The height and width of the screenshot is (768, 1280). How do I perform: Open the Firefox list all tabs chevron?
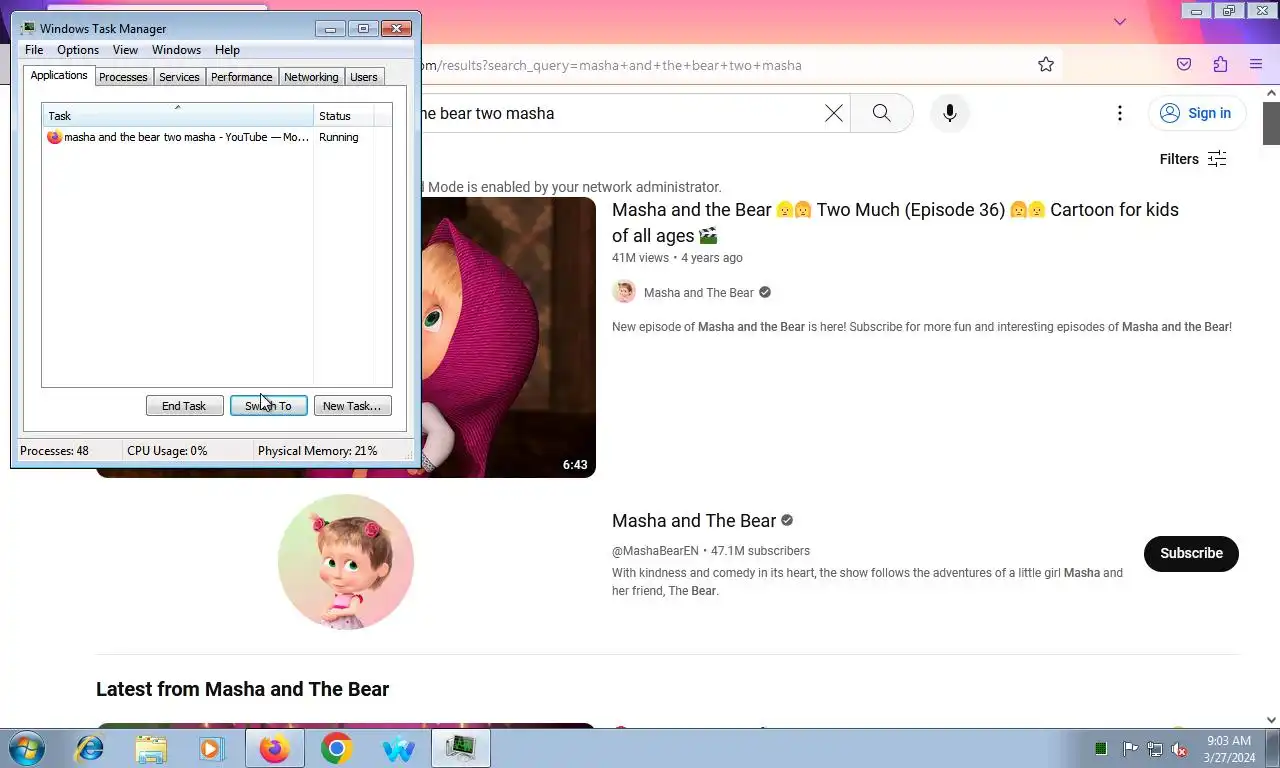[1120, 21]
